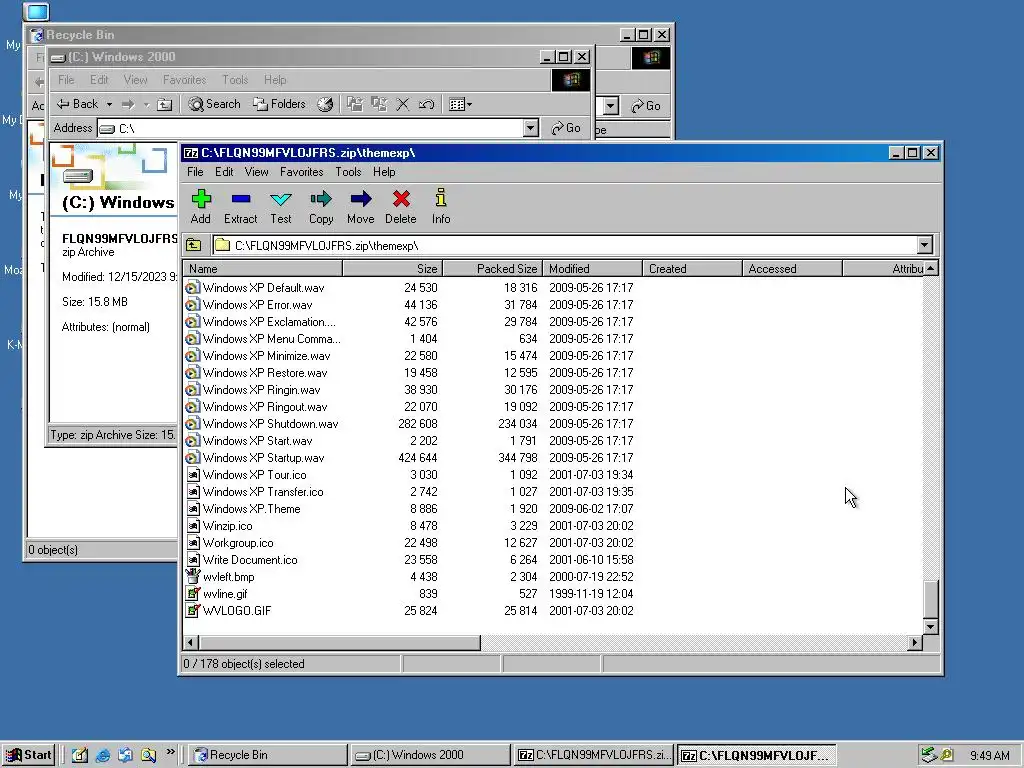Click the Add button in 7-Zip toolbar
1024x768 pixels.
pos(201,206)
